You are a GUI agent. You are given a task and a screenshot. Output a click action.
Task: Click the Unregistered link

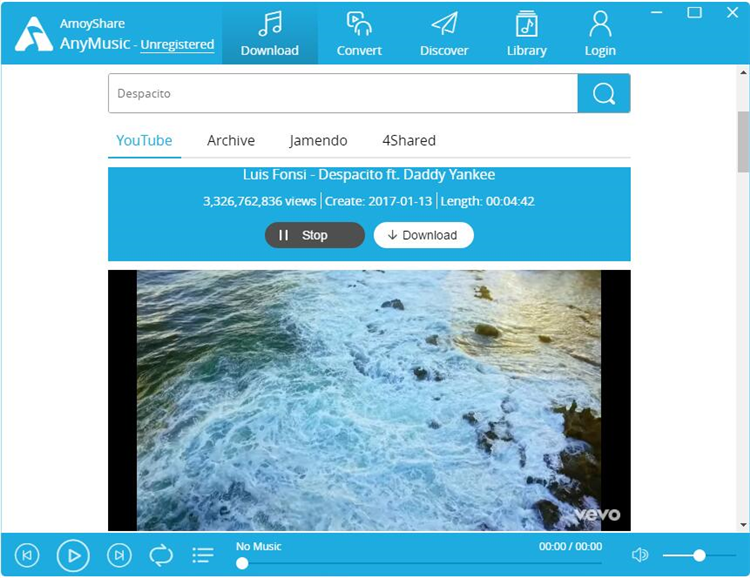pyautogui.click(x=177, y=44)
